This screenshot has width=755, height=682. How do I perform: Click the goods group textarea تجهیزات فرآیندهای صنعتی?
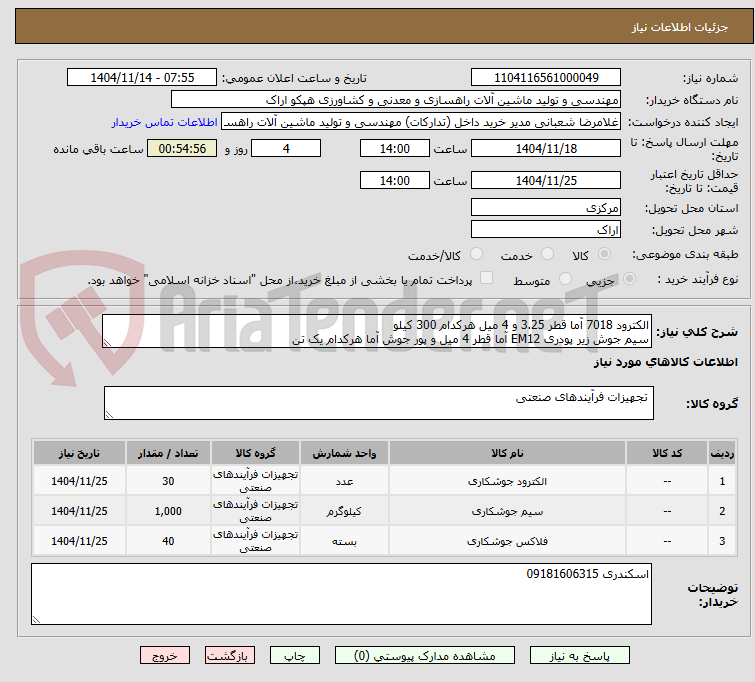(x=379, y=403)
